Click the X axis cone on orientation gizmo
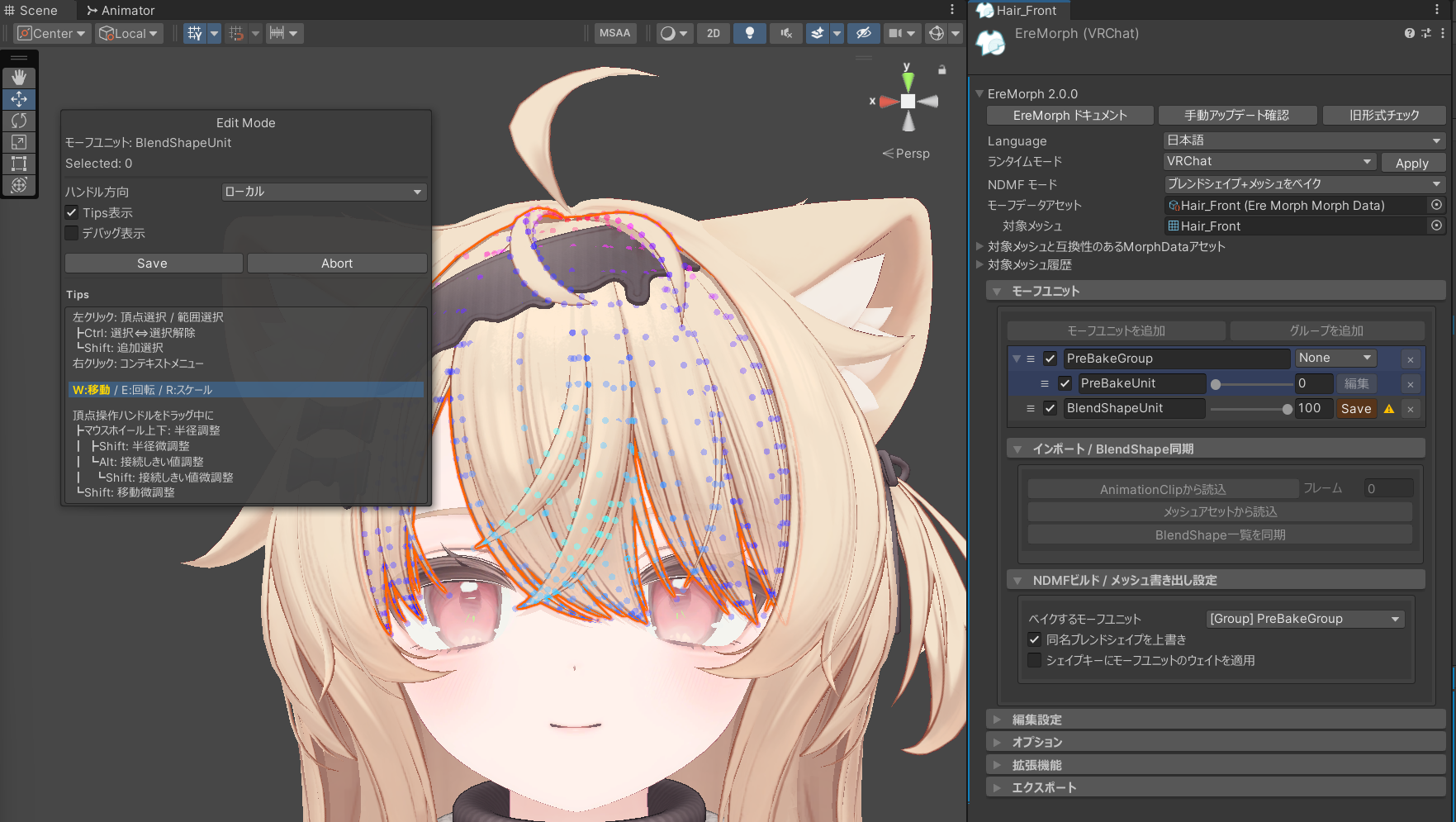Screen dimensions: 1456x822 pos(889,102)
